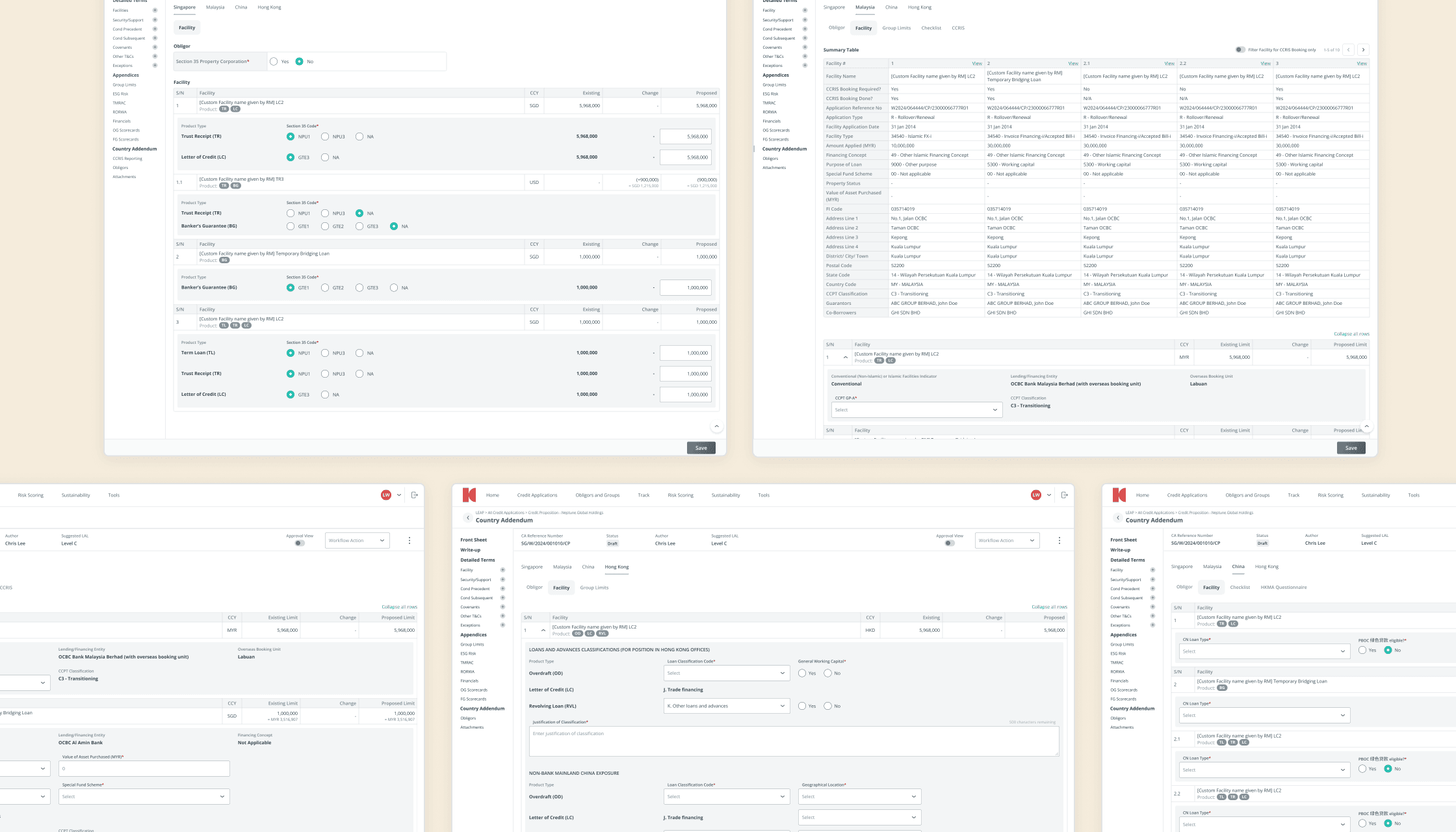Open the CCPT GP-A Select dropdown
The width and height of the screenshot is (1456, 832).
916,410
